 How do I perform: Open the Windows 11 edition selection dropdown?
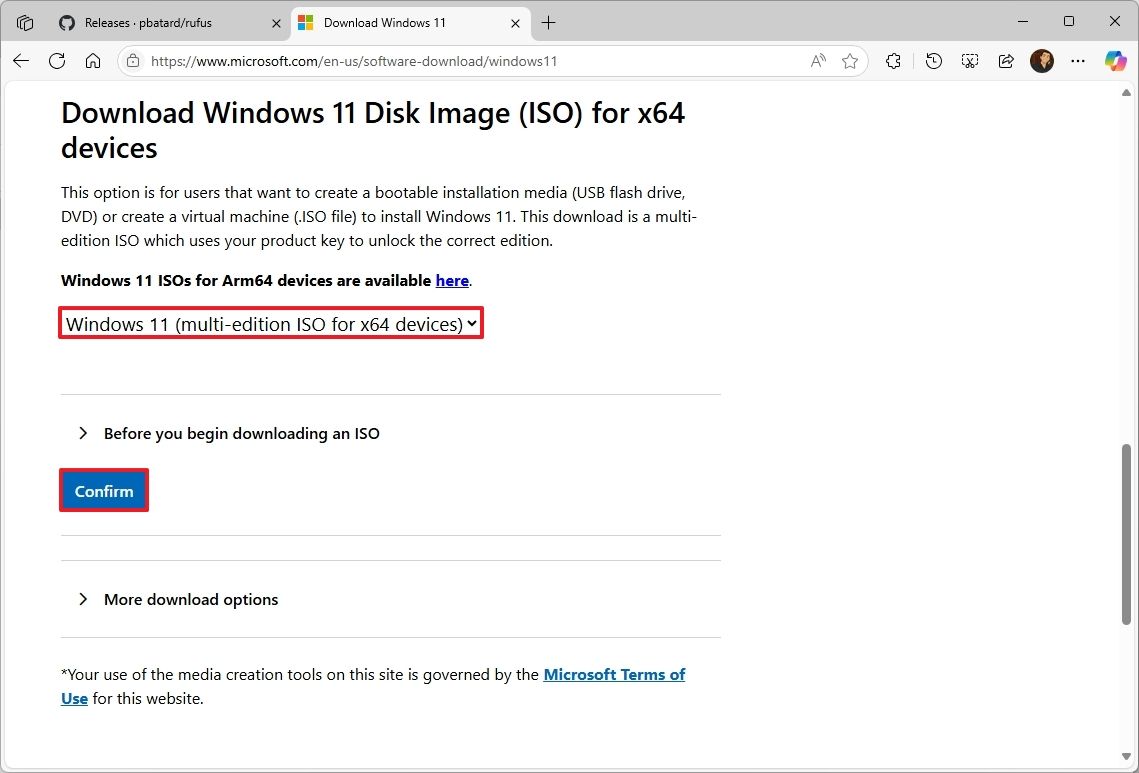tap(270, 323)
